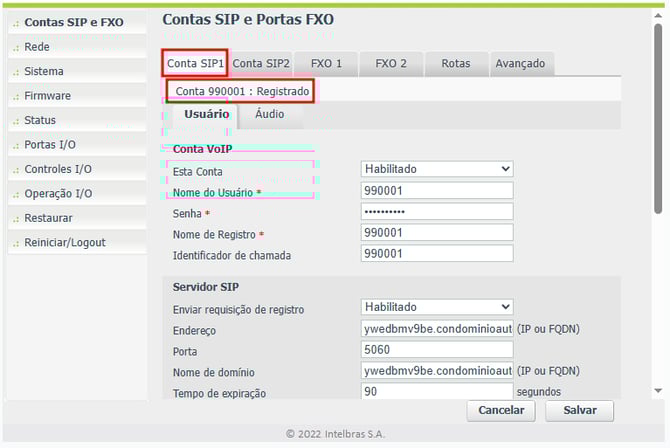
Task: Click the Porta input field
Action: click(x=436, y=351)
